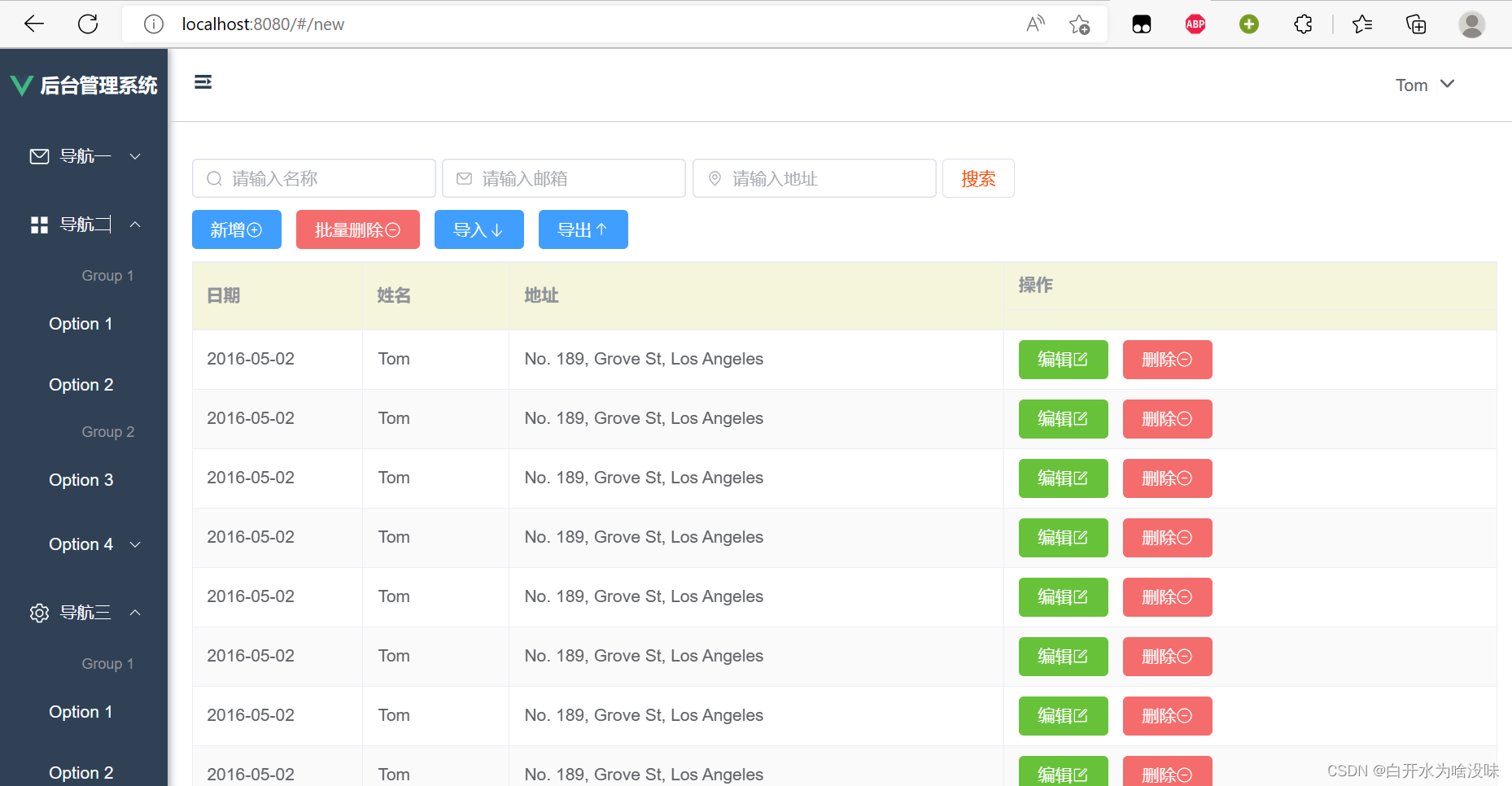Image resolution: width=1512 pixels, height=786 pixels.
Task: Click the 批量删除 batch delete button
Action: pyautogui.click(x=357, y=229)
